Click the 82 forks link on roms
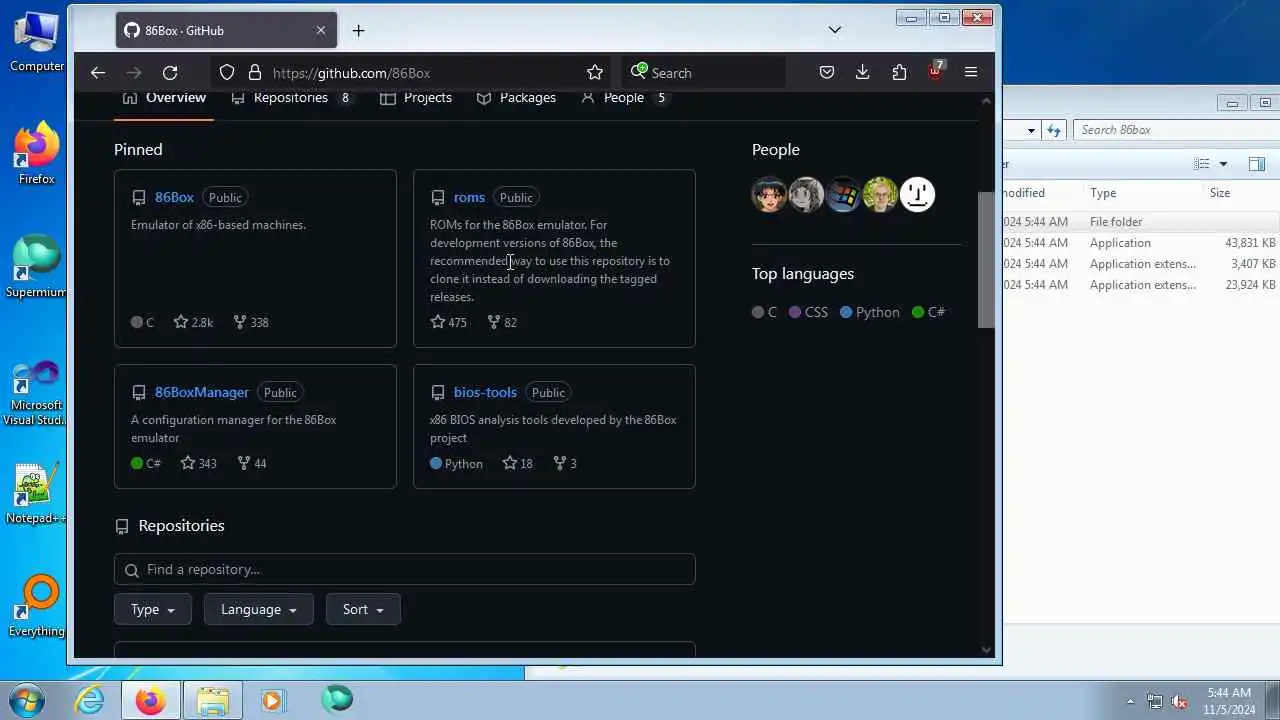 [x=502, y=322]
